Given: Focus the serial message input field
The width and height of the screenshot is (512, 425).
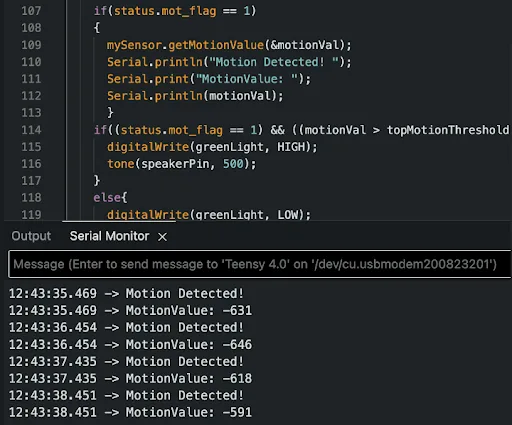Looking at the screenshot, I should [259, 264].
